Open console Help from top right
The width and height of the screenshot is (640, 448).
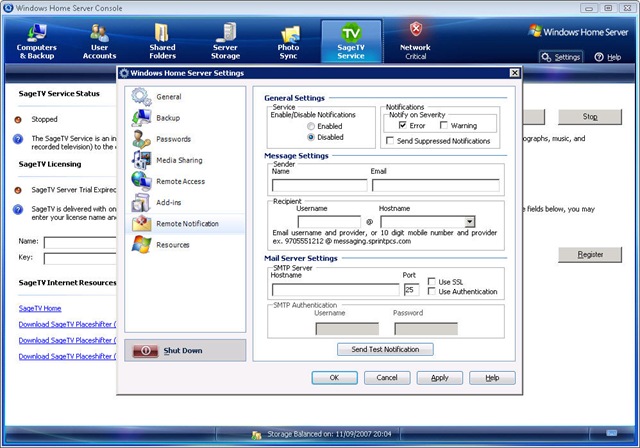click(x=608, y=57)
